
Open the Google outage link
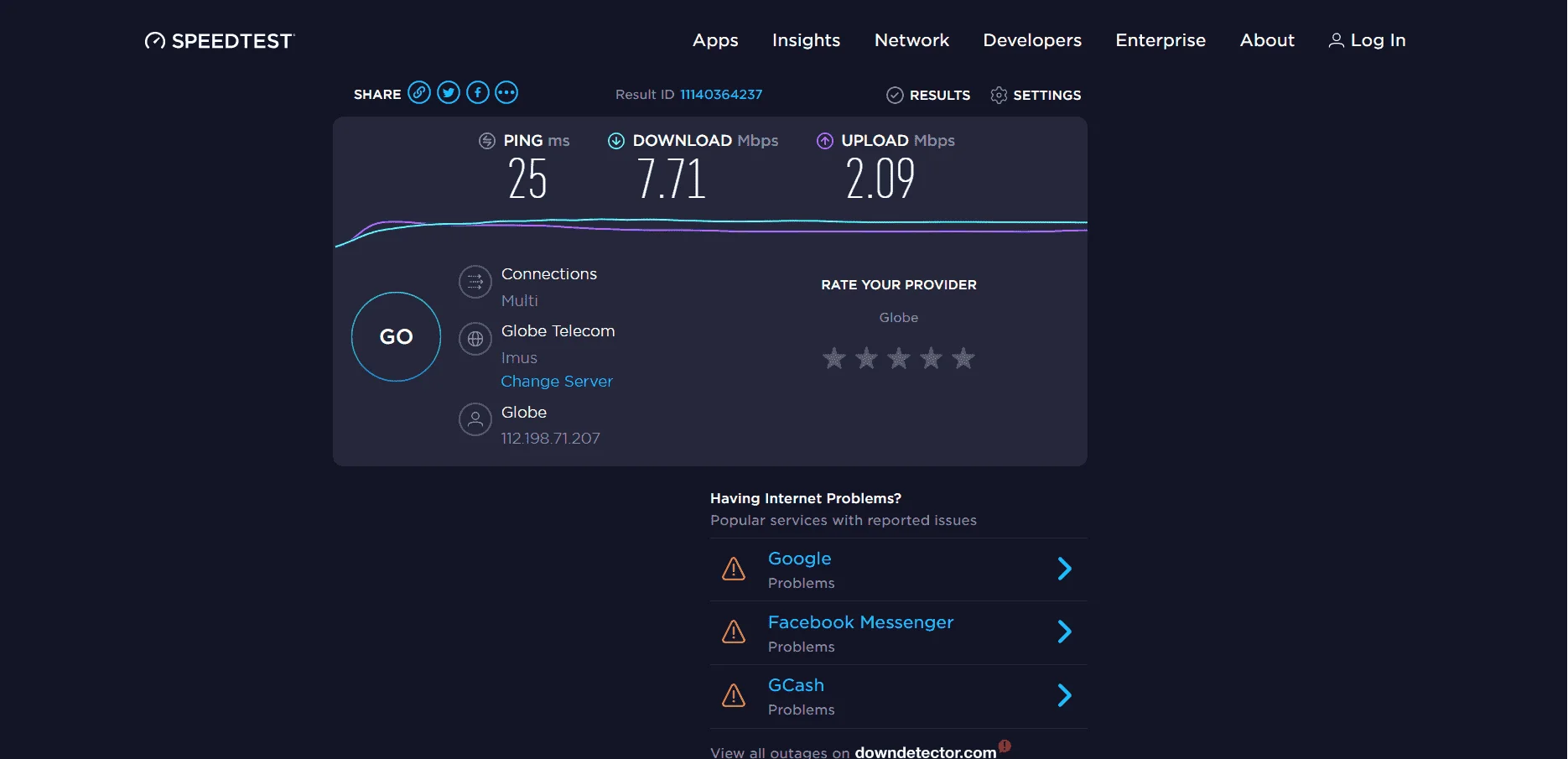point(800,559)
